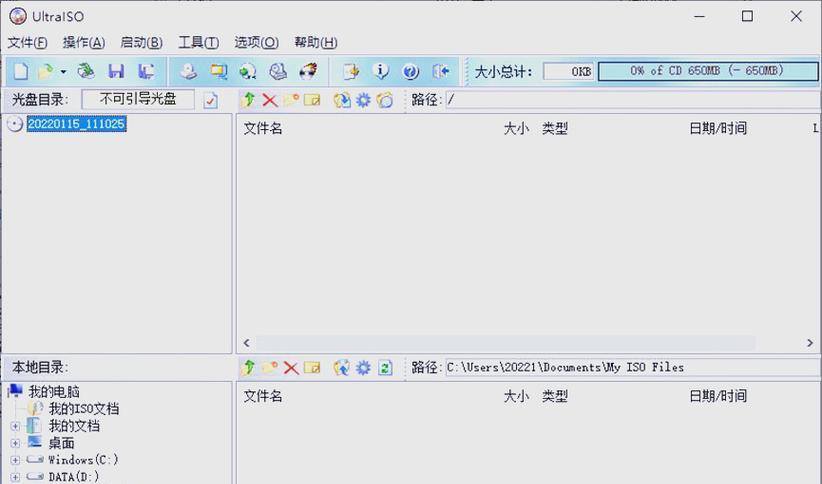This screenshot has height=484, width=822.
Task: Expand the 我的文档 tree node
Action: point(15,426)
